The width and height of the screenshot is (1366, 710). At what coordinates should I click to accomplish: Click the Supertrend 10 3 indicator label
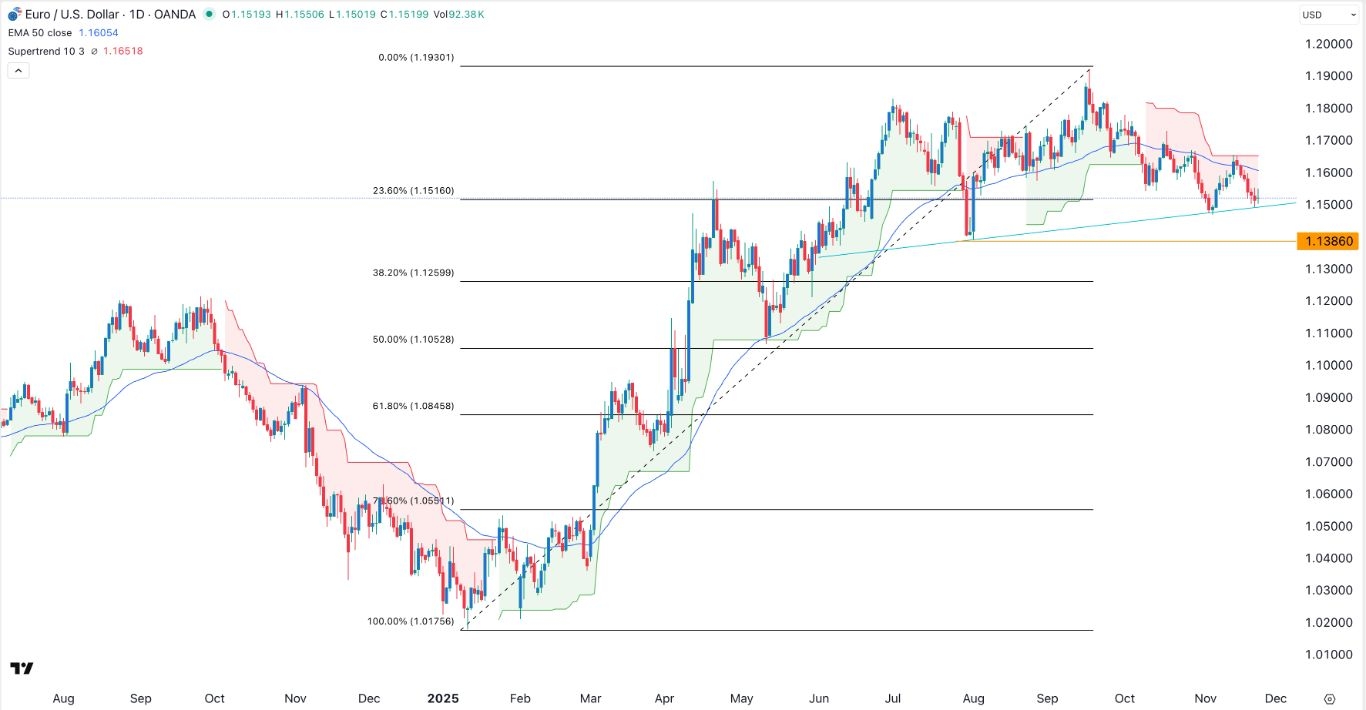[48, 50]
